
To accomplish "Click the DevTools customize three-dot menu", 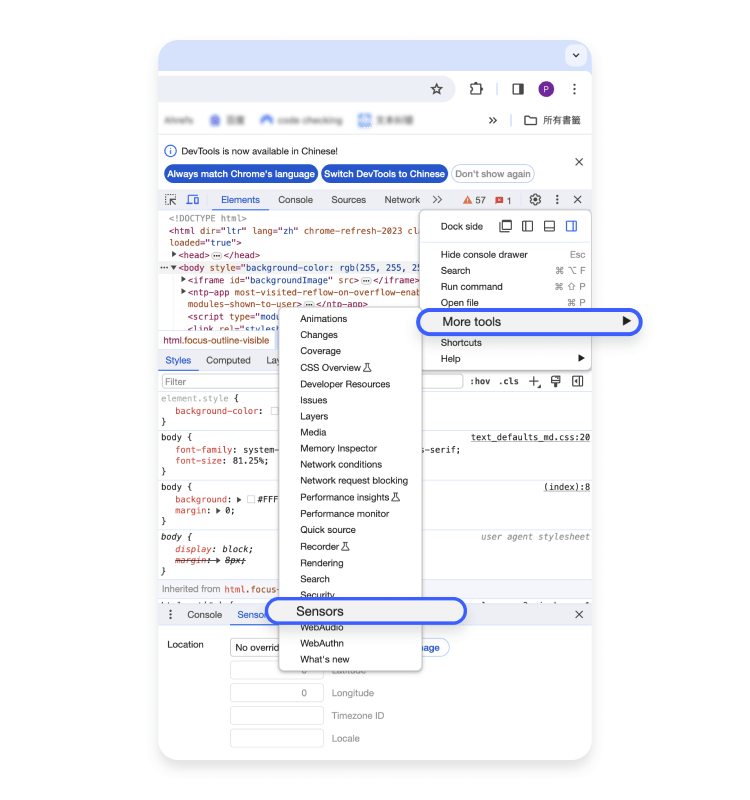I will (x=557, y=199).
